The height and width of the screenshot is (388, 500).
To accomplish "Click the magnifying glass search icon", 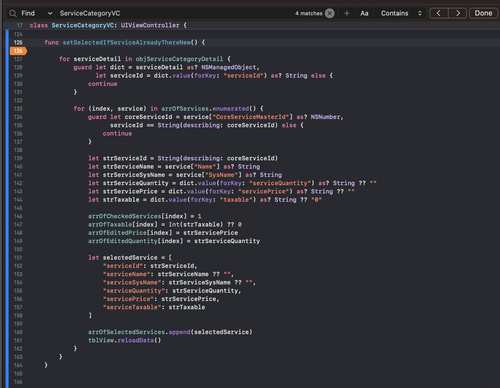I will coord(13,13).
